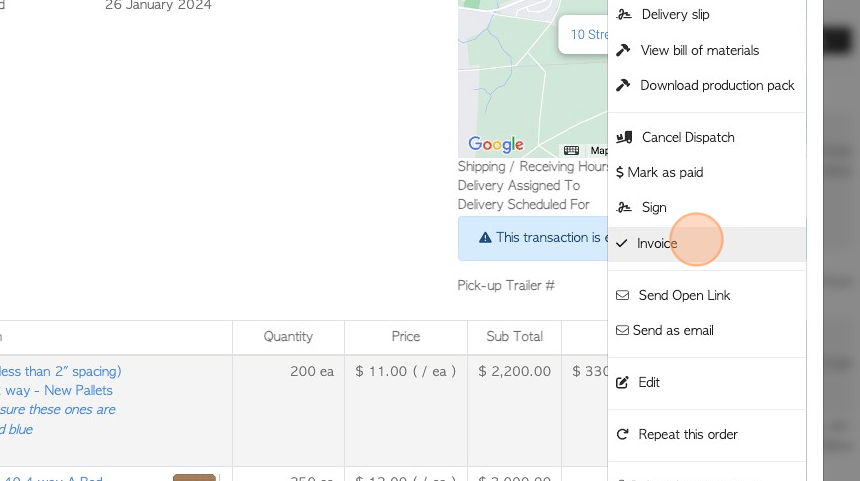The width and height of the screenshot is (860, 481).
Task: Click the 10 Stre address map label
Action: (588, 34)
